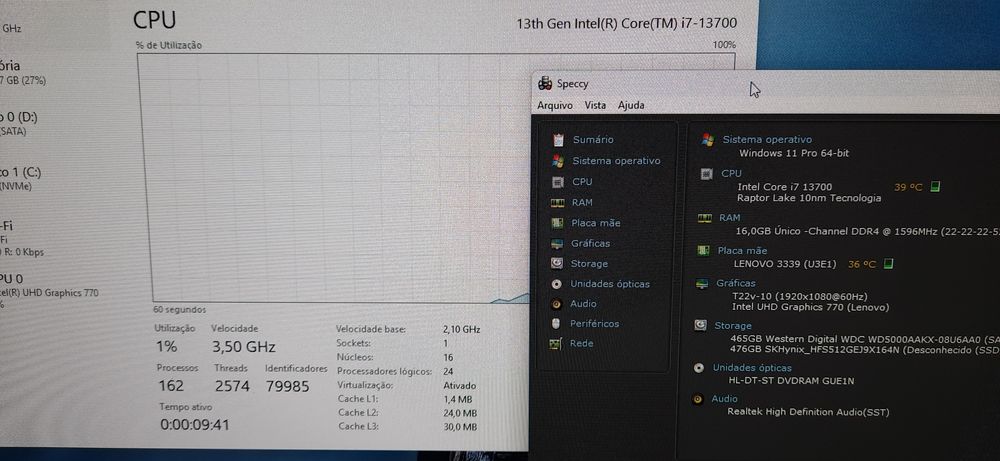Click the Windows 11 Pro 64-bit text
The image size is (1000, 461).
(794, 154)
